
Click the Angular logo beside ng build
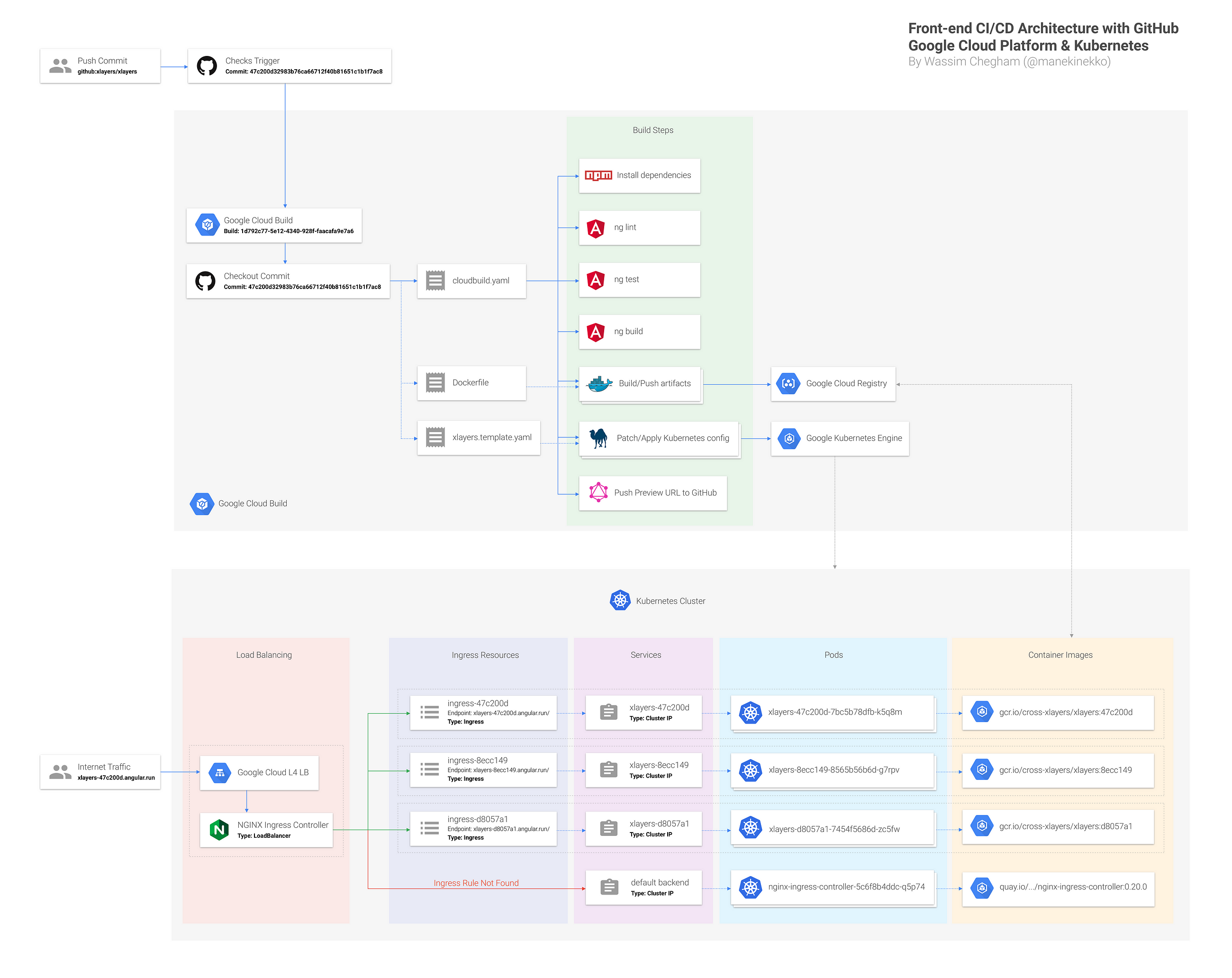click(596, 332)
